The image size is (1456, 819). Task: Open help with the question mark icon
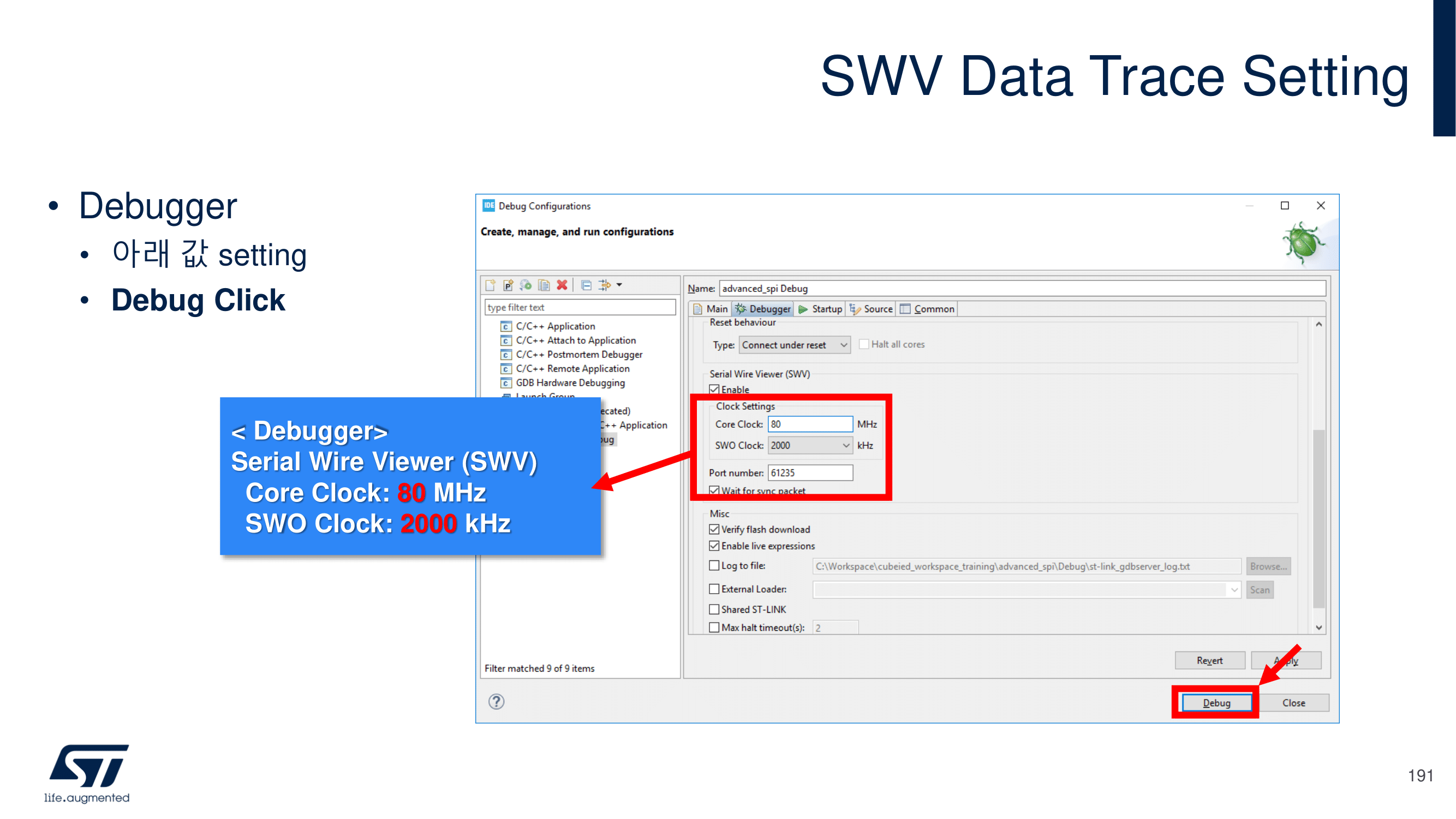tap(496, 702)
